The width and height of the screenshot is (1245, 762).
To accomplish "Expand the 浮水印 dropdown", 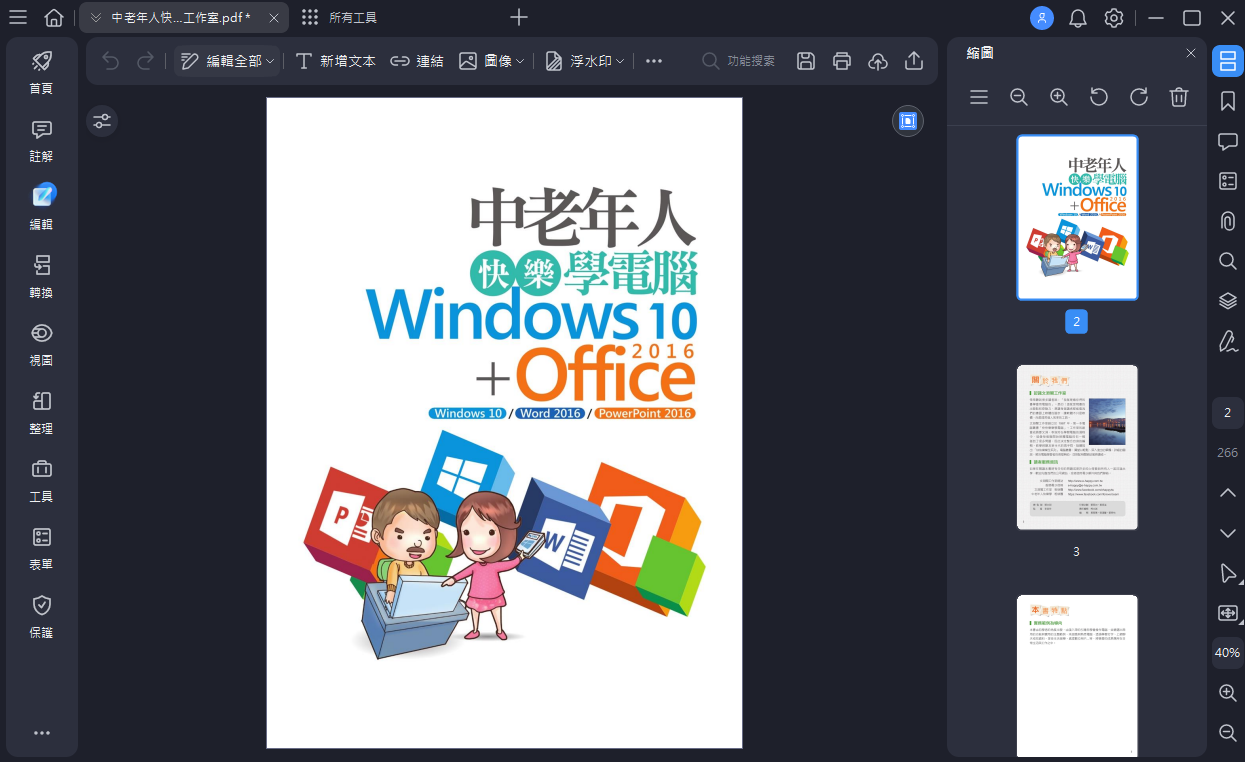I will (x=620, y=61).
